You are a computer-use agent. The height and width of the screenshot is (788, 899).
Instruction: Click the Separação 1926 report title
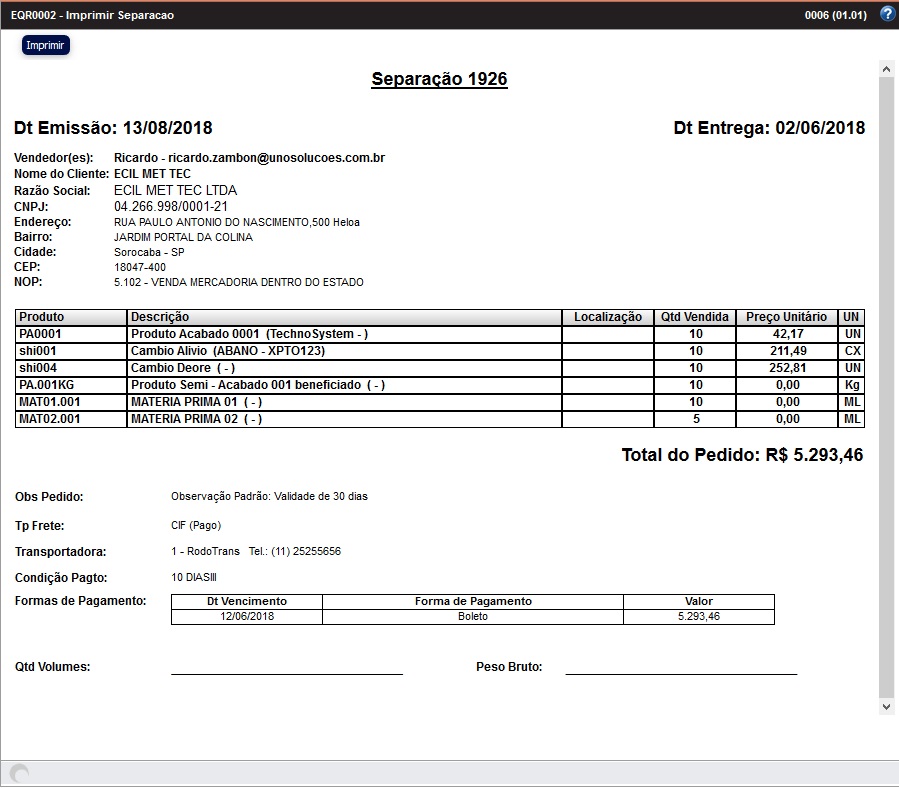tap(439, 78)
